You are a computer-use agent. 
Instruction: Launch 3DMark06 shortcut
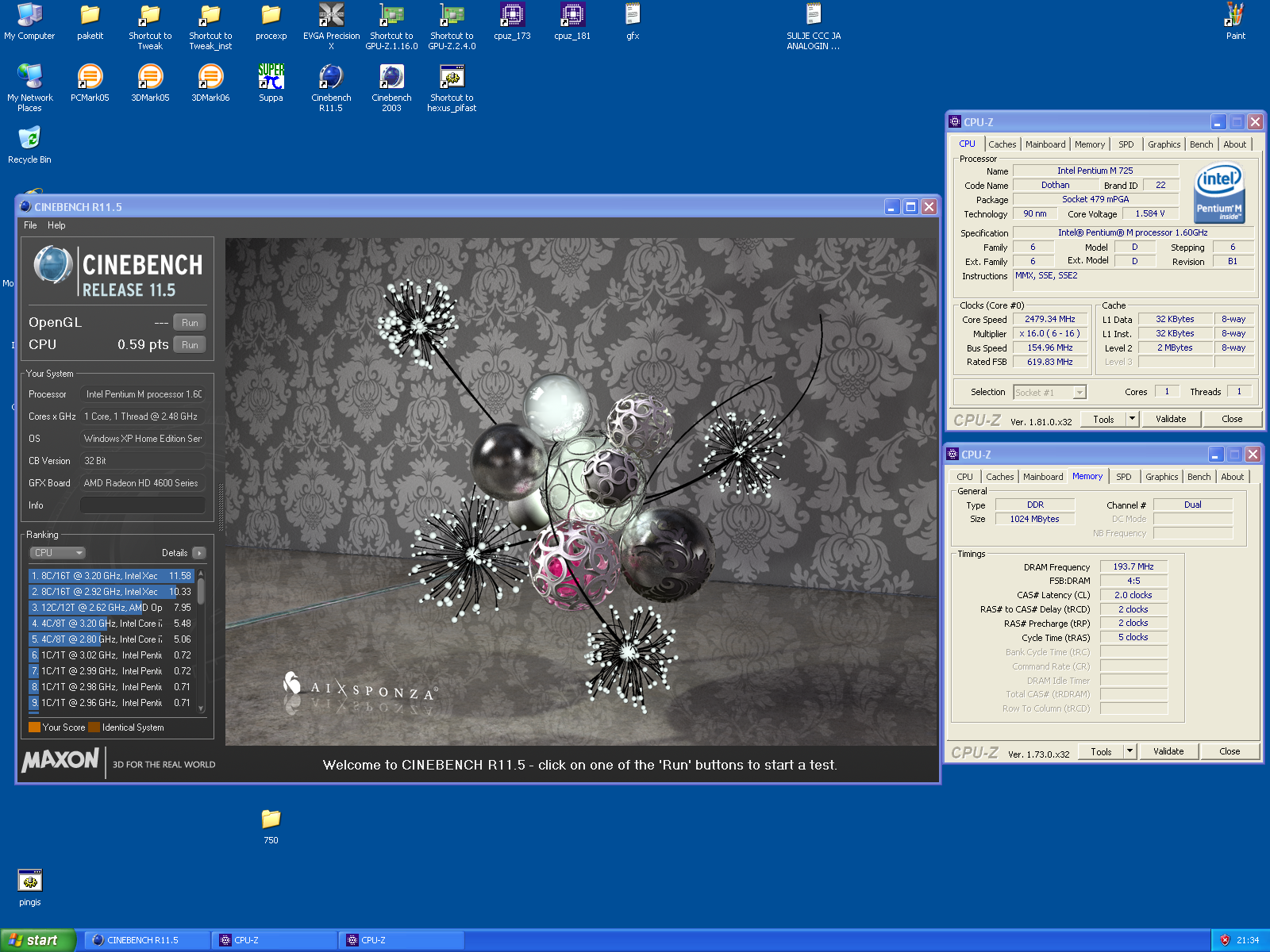tap(210, 83)
